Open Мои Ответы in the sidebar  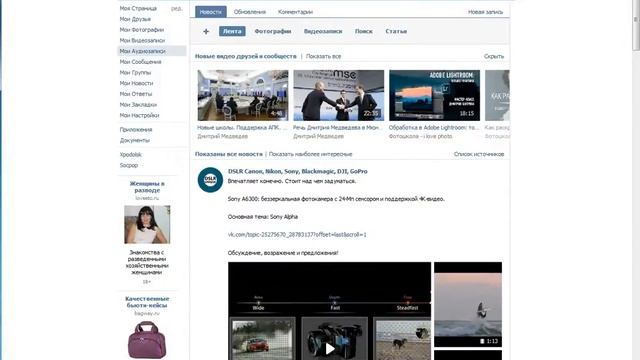pos(136,93)
